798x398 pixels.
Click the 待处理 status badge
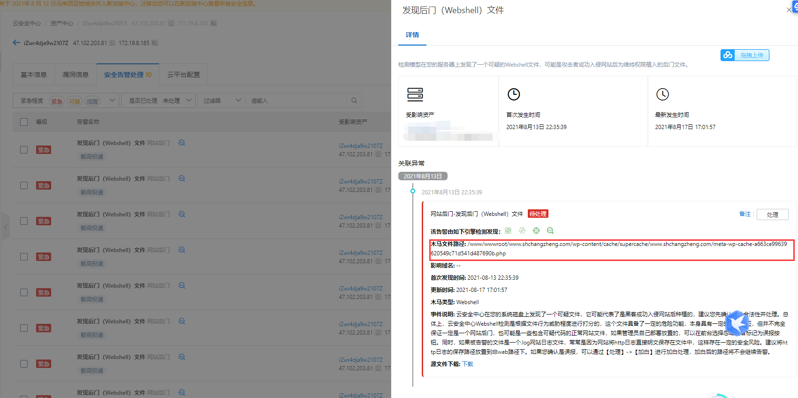point(538,214)
